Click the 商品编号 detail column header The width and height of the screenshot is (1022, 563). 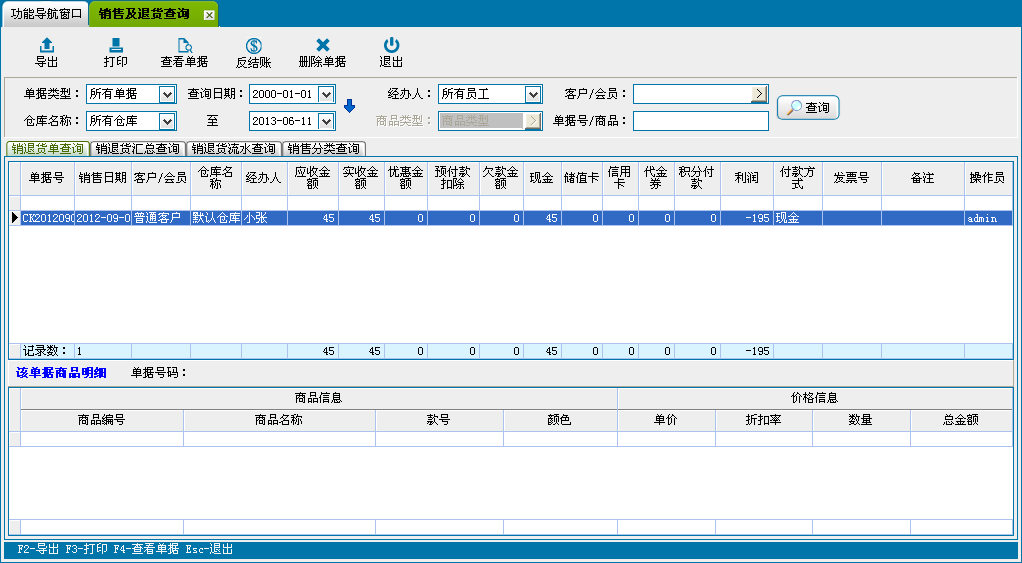[x=102, y=420]
